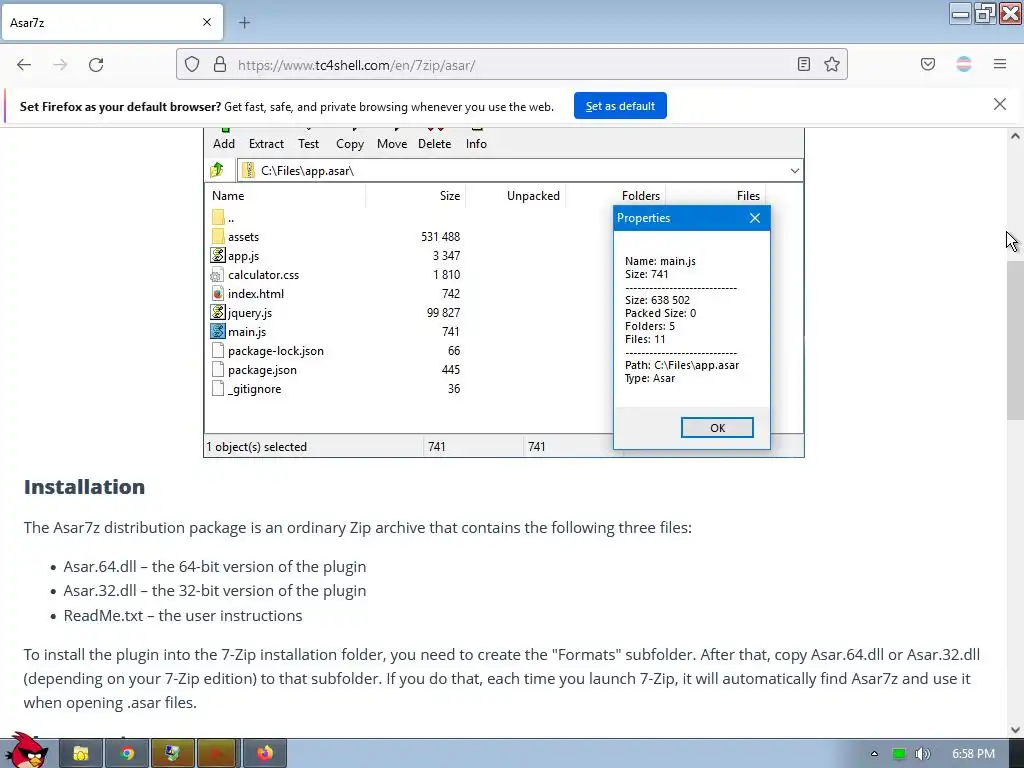
Task: Click the address bar URL field
Action: coord(511,65)
